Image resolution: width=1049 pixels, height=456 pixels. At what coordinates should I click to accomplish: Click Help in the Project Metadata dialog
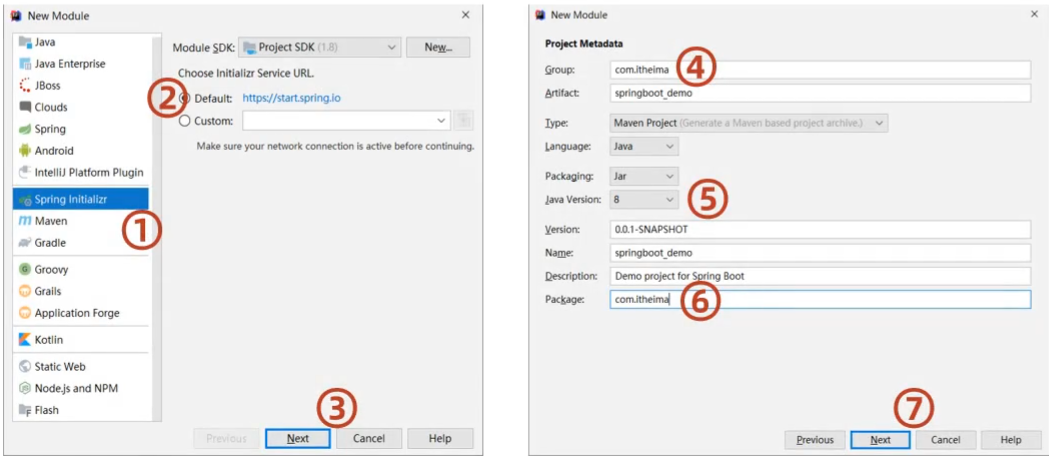coord(1011,440)
